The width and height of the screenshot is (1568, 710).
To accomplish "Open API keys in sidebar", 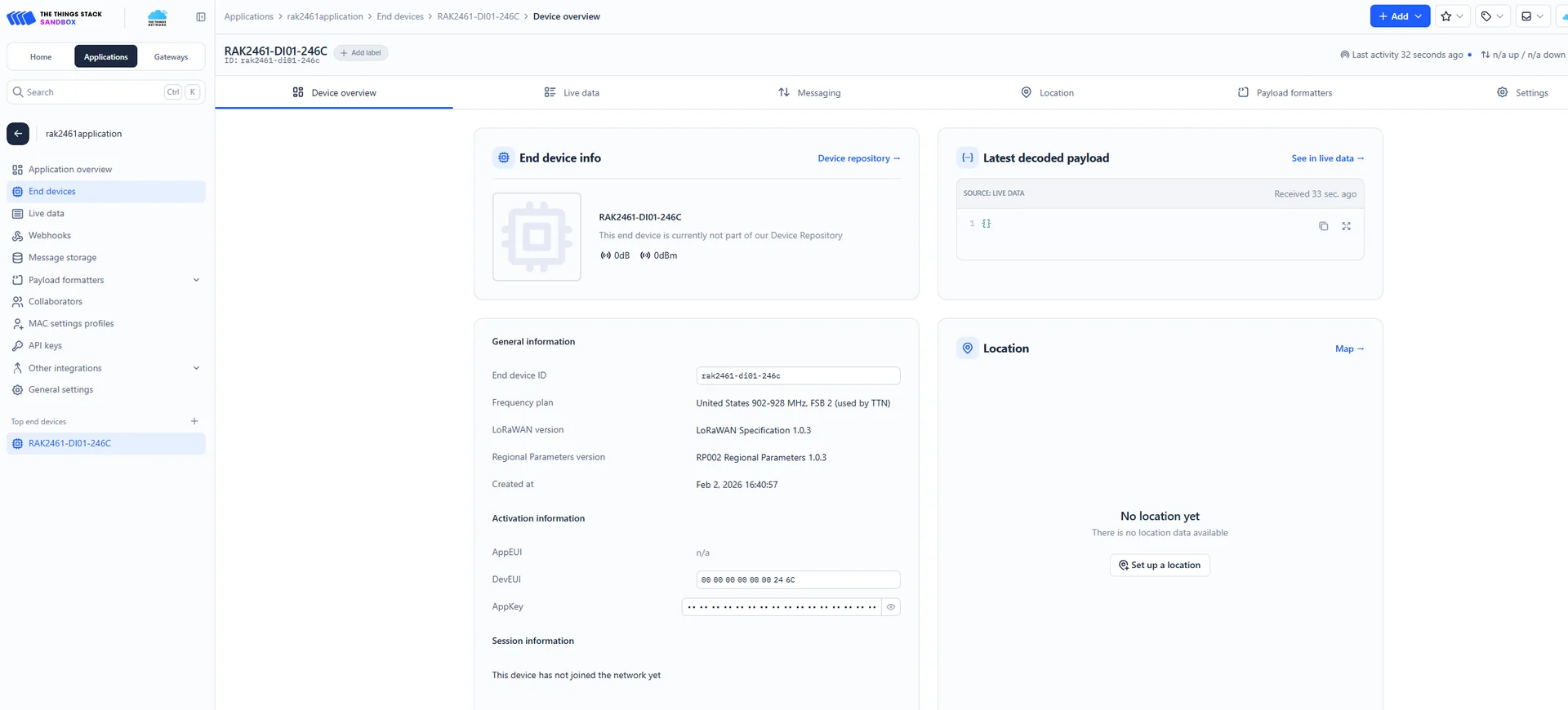I will click(106, 346).
